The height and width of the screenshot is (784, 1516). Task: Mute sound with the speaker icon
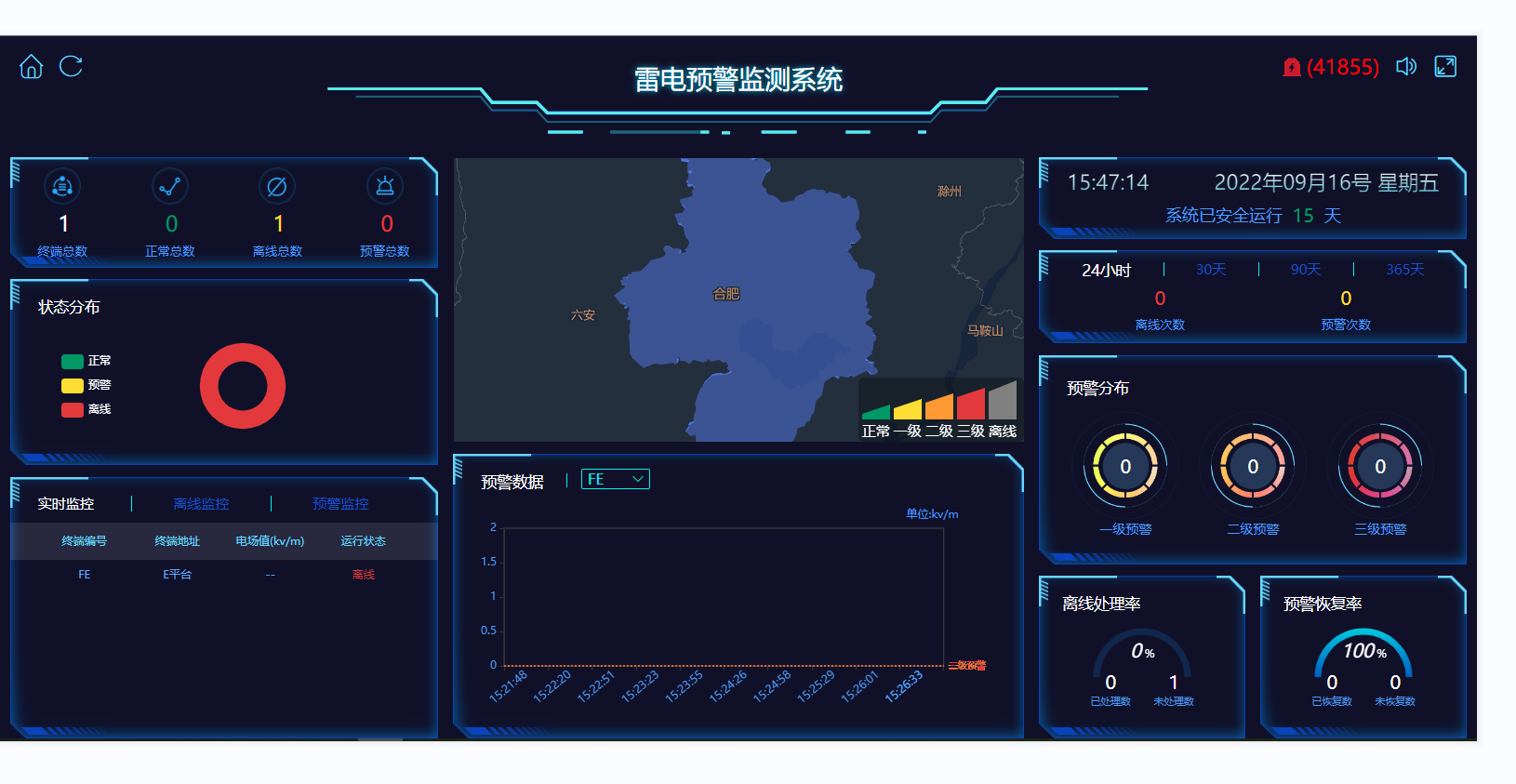click(x=1405, y=67)
